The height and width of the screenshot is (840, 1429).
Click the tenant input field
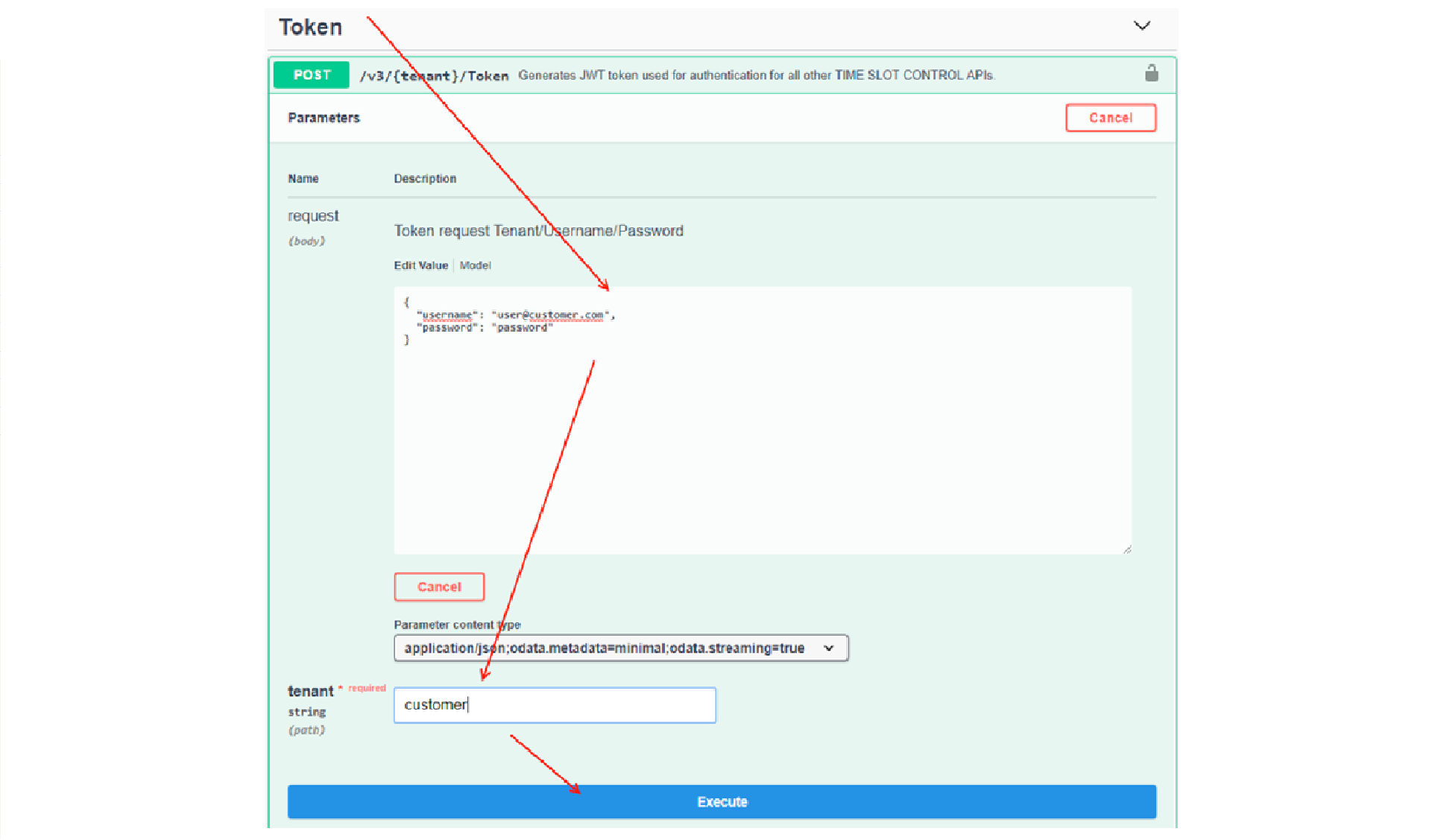pos(555,704)
